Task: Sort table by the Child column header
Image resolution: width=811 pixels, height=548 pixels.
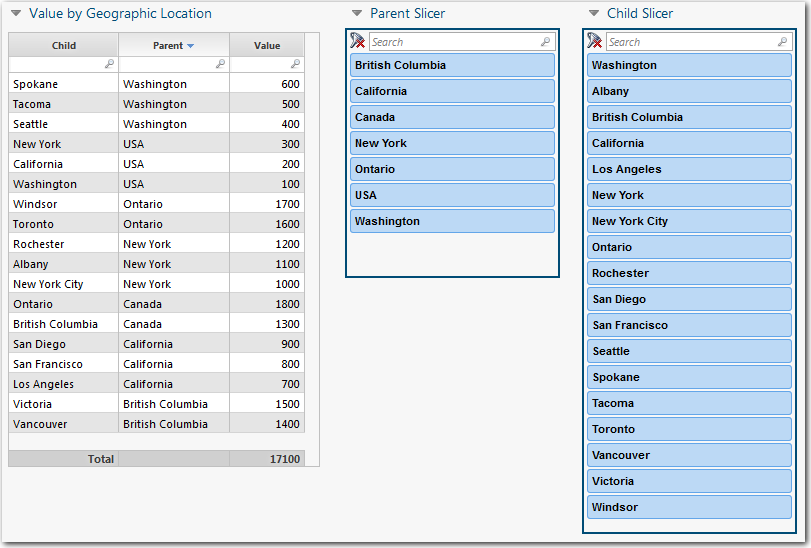Action: coord(64,46)
